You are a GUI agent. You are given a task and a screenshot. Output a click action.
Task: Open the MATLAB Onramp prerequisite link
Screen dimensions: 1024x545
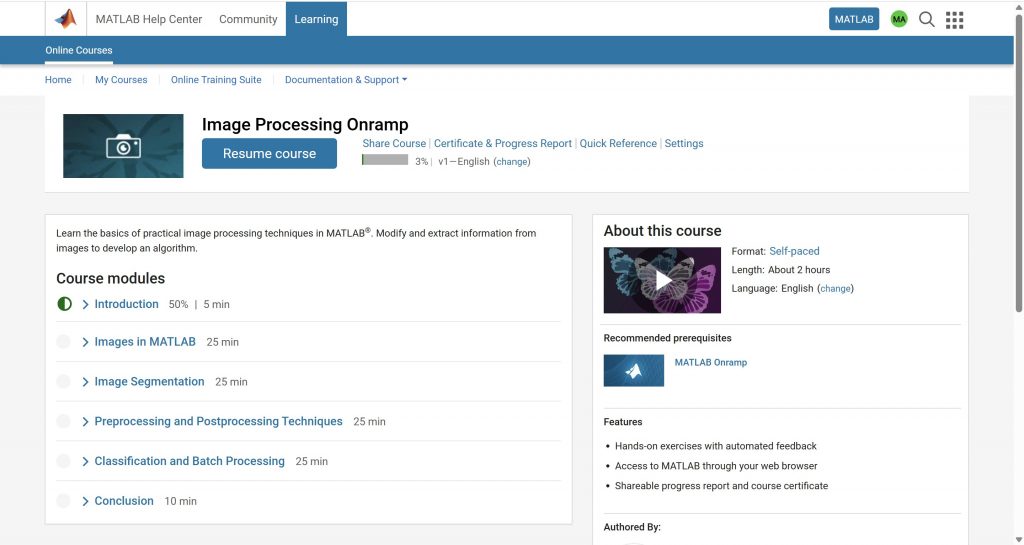tap(711, 362)
